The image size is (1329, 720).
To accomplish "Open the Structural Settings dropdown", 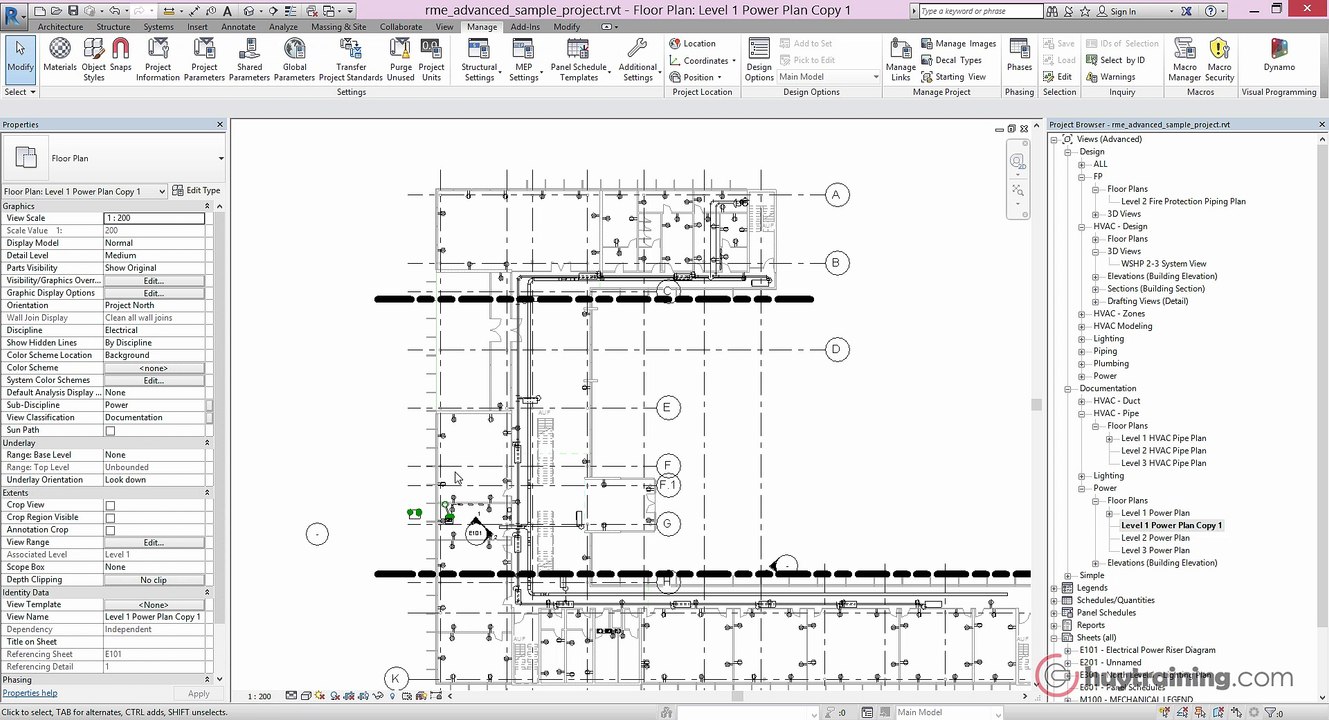I will pyautogui.click(x=479, y=59).
